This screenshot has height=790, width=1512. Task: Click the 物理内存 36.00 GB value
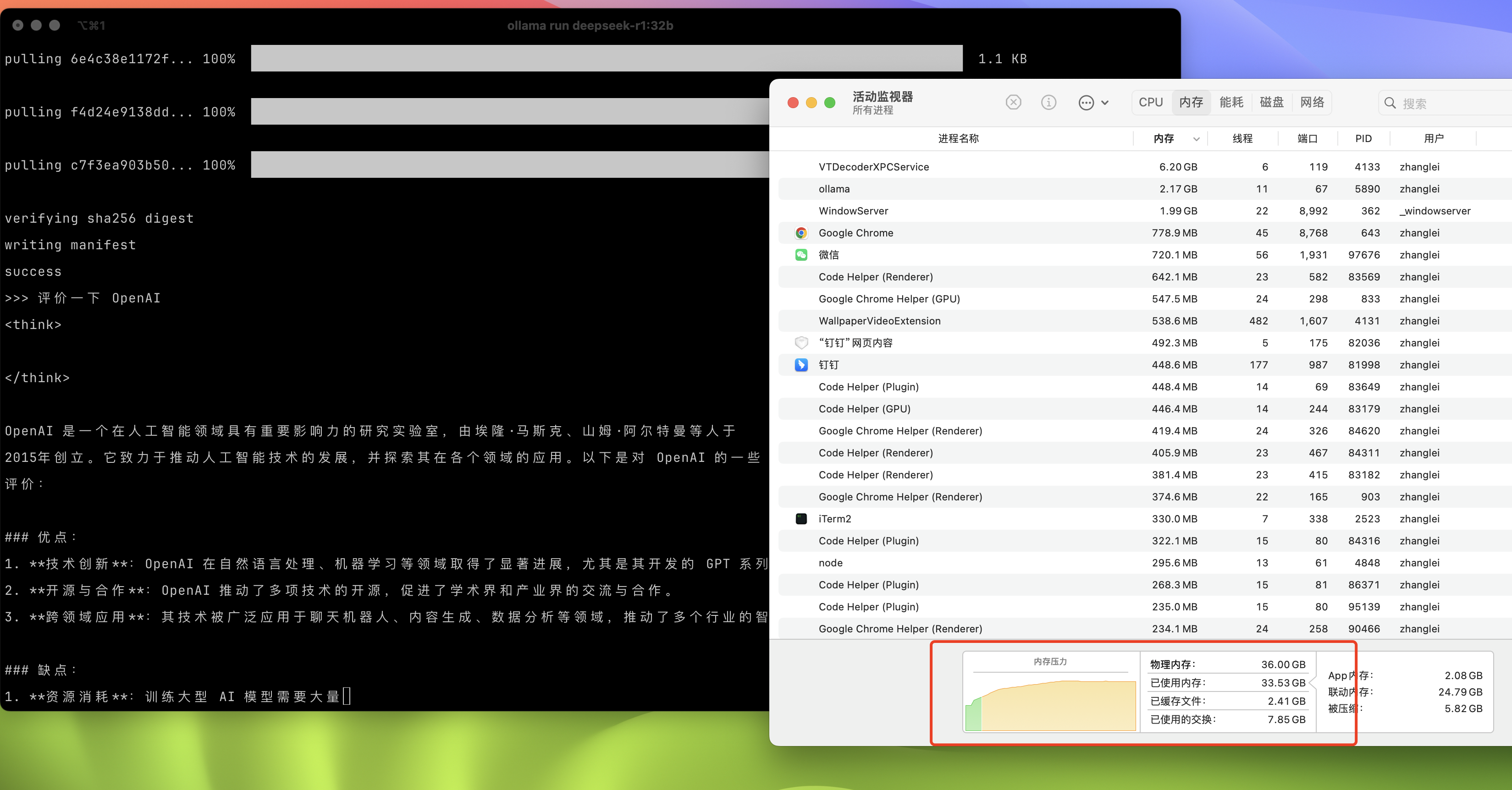click(x=1283, y=664)
